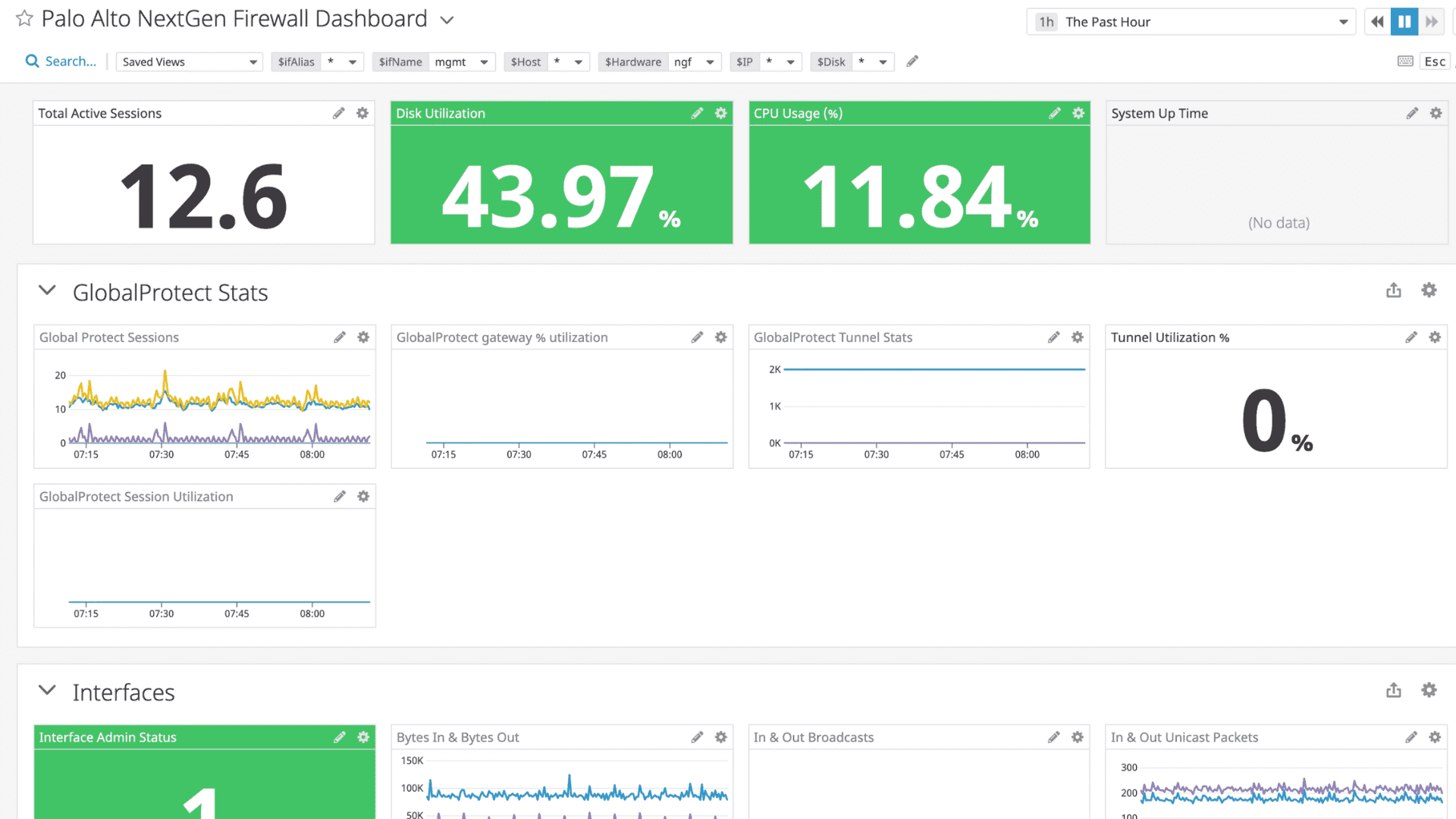This screenshot has height=819, width=1456.
Task: Open the time range selector The Past Hour
Action: (1191, 22)
